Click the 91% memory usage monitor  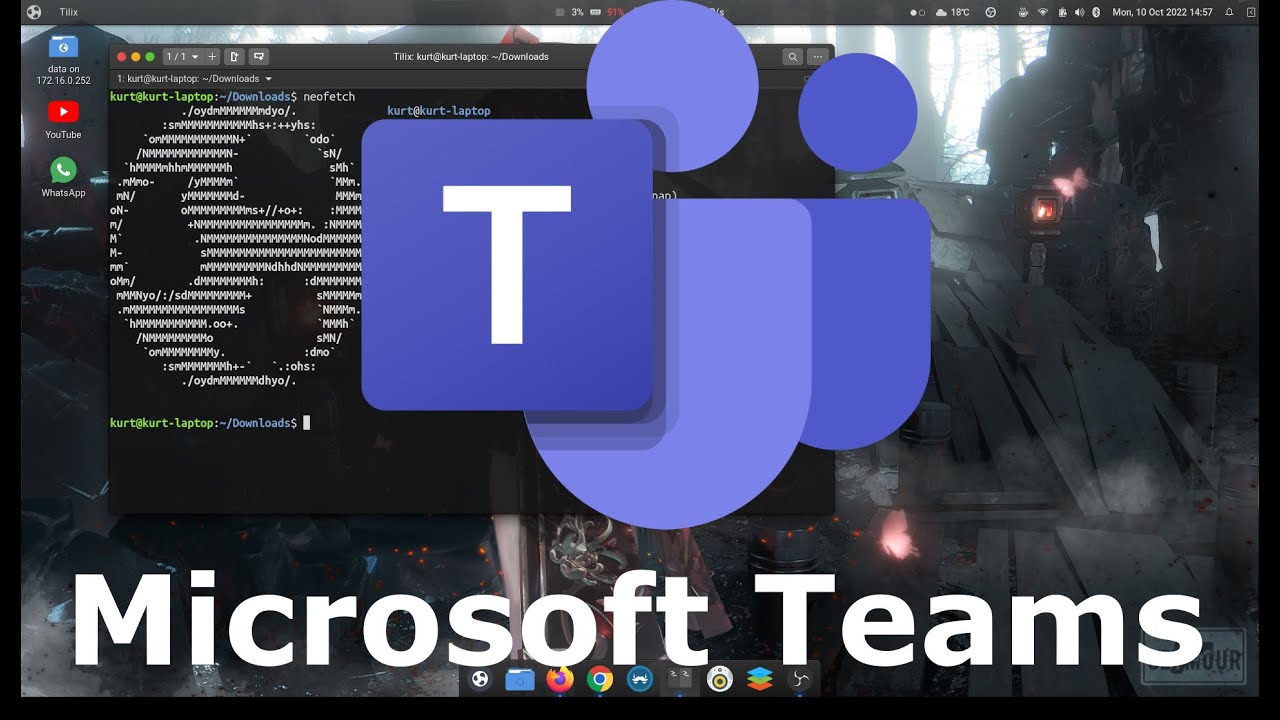tap(608, 12)
